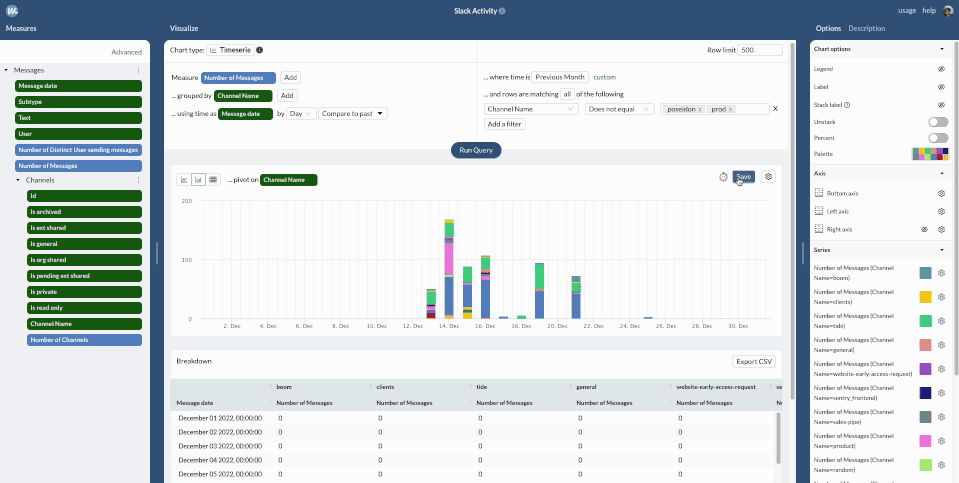The height and width of the screenshot is (483, 959).
Task: Open the Does not equal operator dropdown
Action: pos(620,109)
